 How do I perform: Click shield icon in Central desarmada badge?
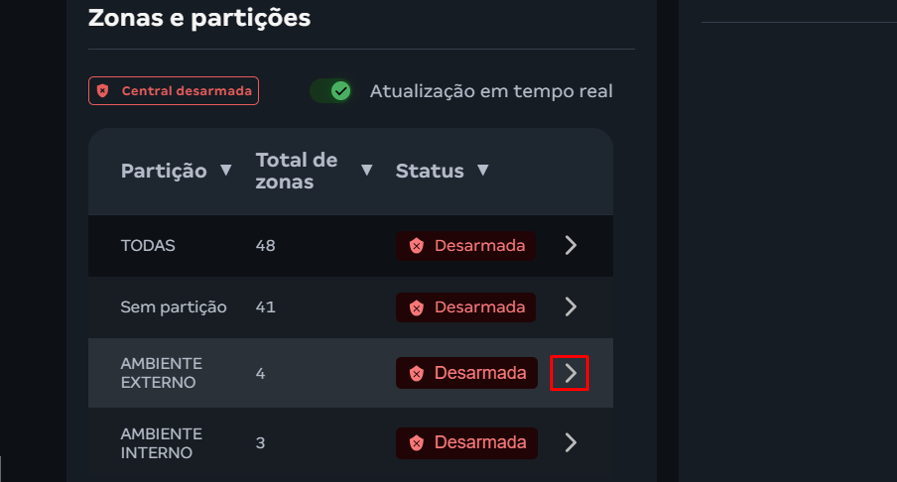pyautogui.click(x=103, y=91)
